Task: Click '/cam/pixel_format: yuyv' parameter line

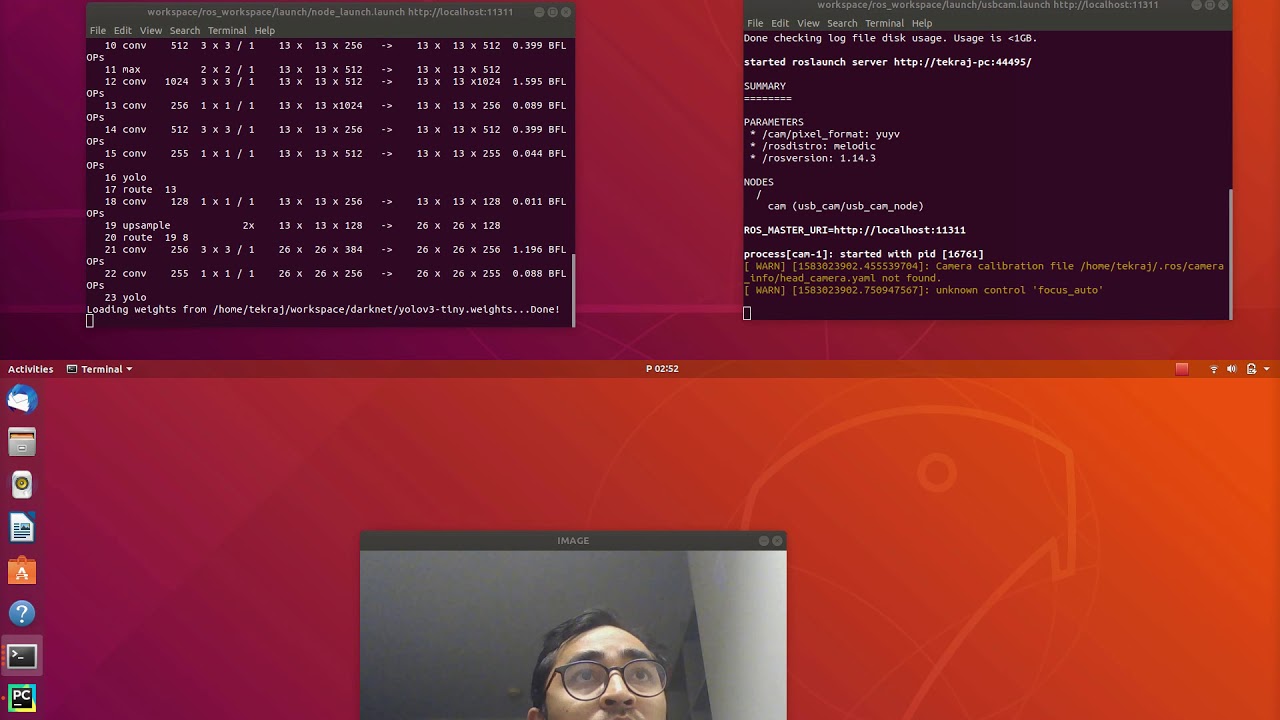Action: click(x=825, y=134)
